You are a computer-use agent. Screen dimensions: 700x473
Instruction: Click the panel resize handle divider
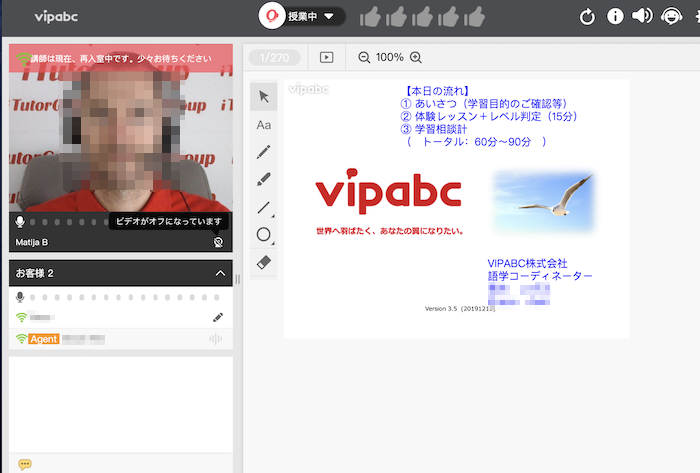(238, 279)
